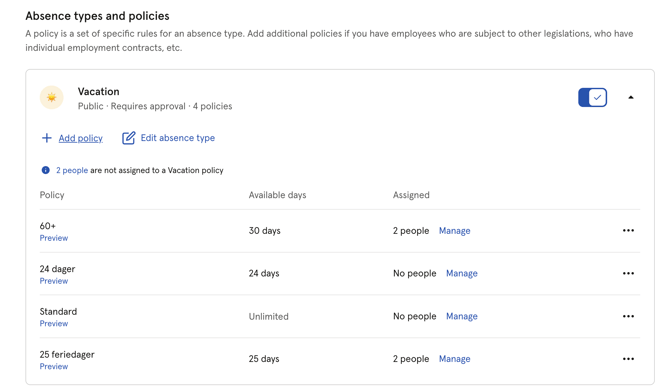Manage people assigned to 60+ policy
This screenshot has width=670, height=391.
coord(455,231)
